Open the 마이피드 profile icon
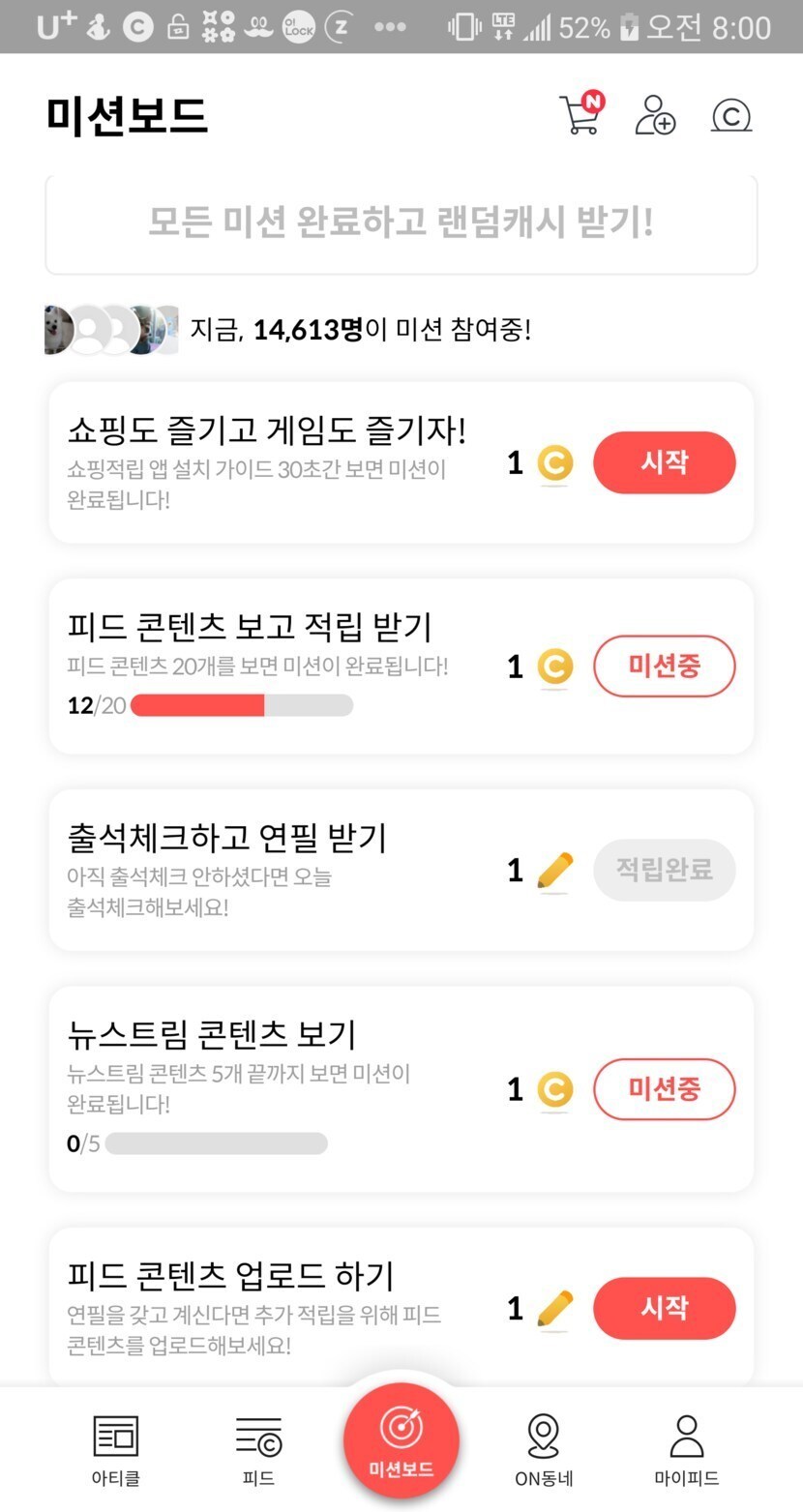Viewport: 803px width, 1512px height. 686,1436
